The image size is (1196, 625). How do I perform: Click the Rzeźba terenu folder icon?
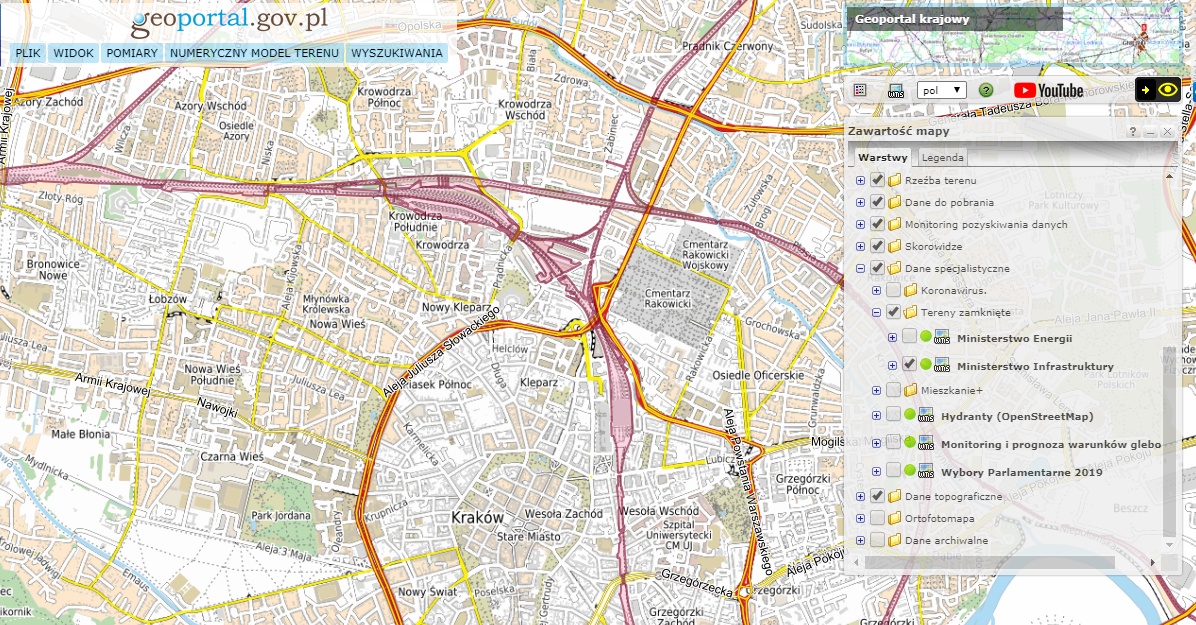point(894,180)
